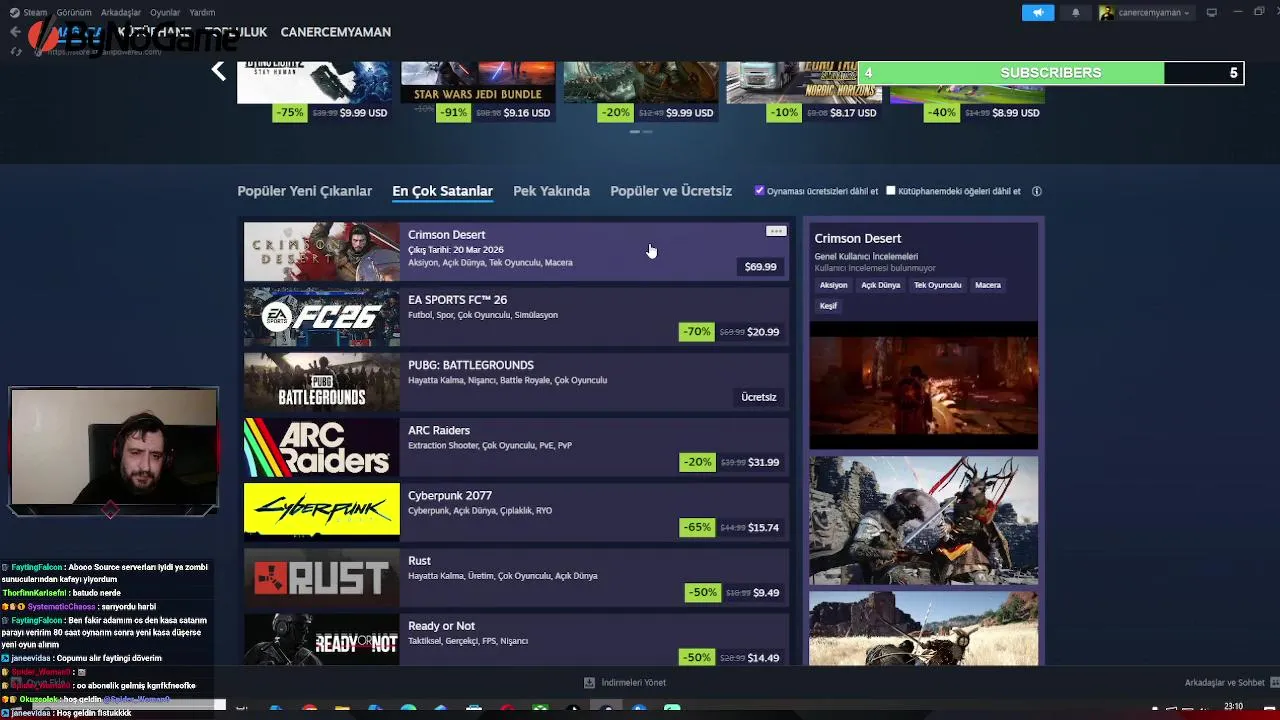This screenshot has height=720, width=1280.
Task: Open the Dying Light 2 carousel item
Action: click(314, 82)
